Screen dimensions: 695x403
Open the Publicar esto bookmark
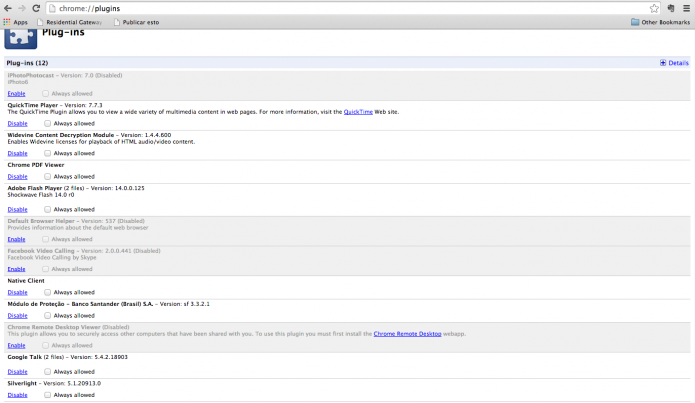[137, 22]
